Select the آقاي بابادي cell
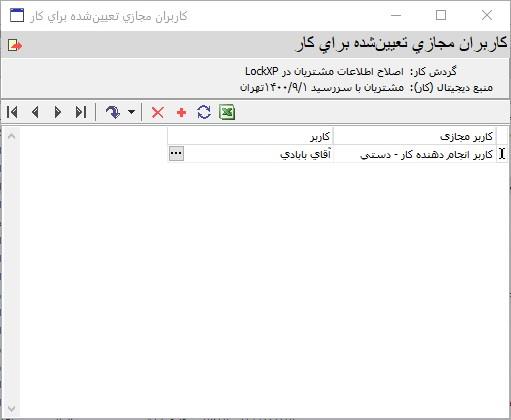This screenshot has width=511, height=420. tap(251, 154)
